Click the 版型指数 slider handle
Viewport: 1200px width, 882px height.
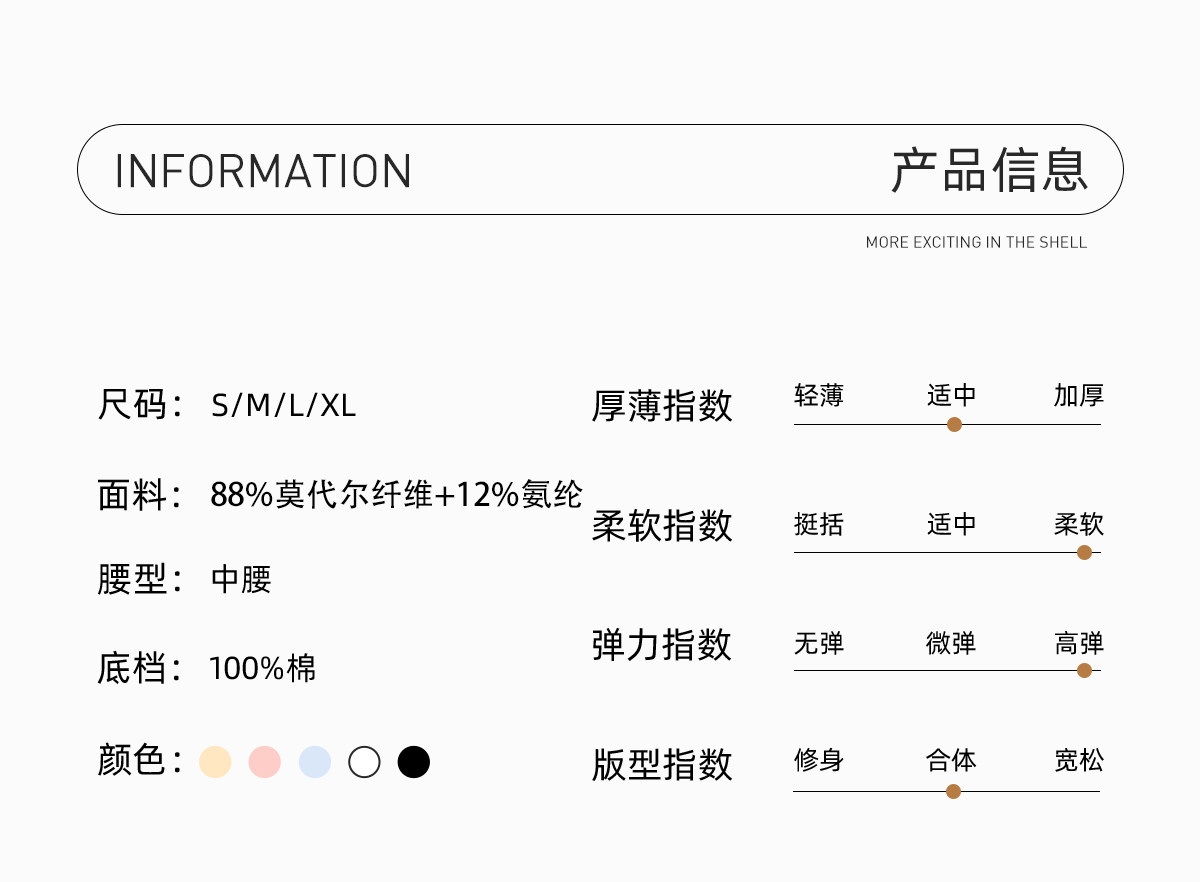[953, 791]
